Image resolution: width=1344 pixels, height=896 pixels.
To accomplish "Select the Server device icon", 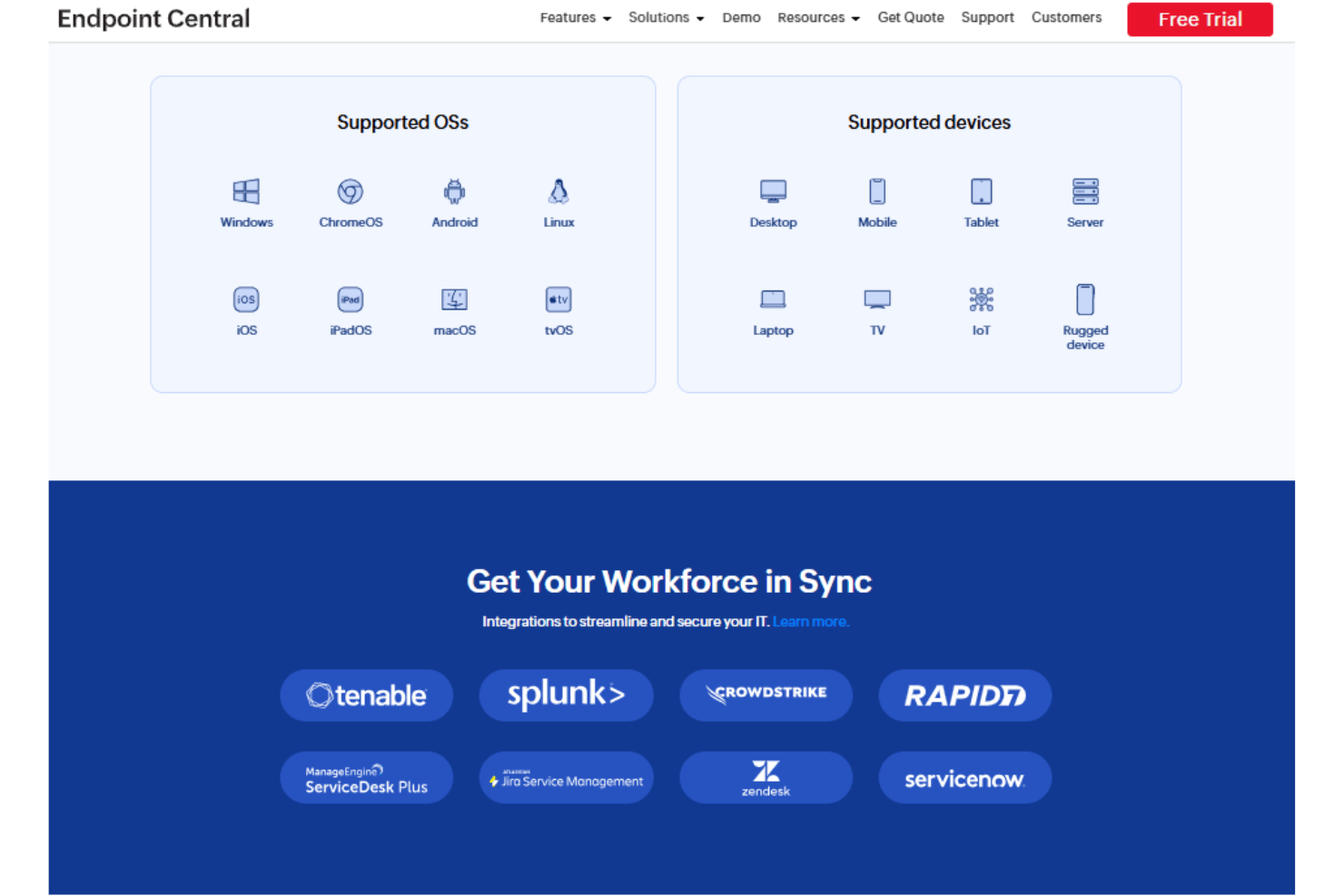I will [1085, 192].
